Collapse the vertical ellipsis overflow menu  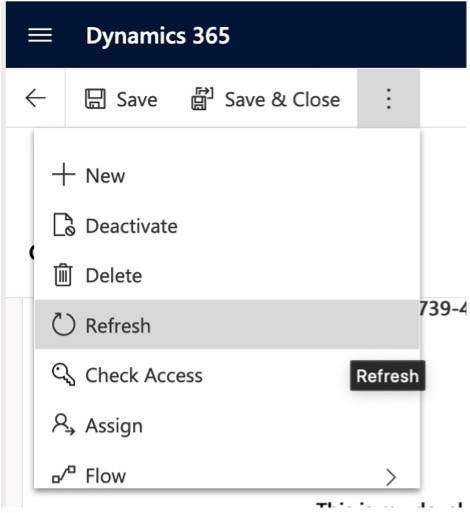(389, 99)
